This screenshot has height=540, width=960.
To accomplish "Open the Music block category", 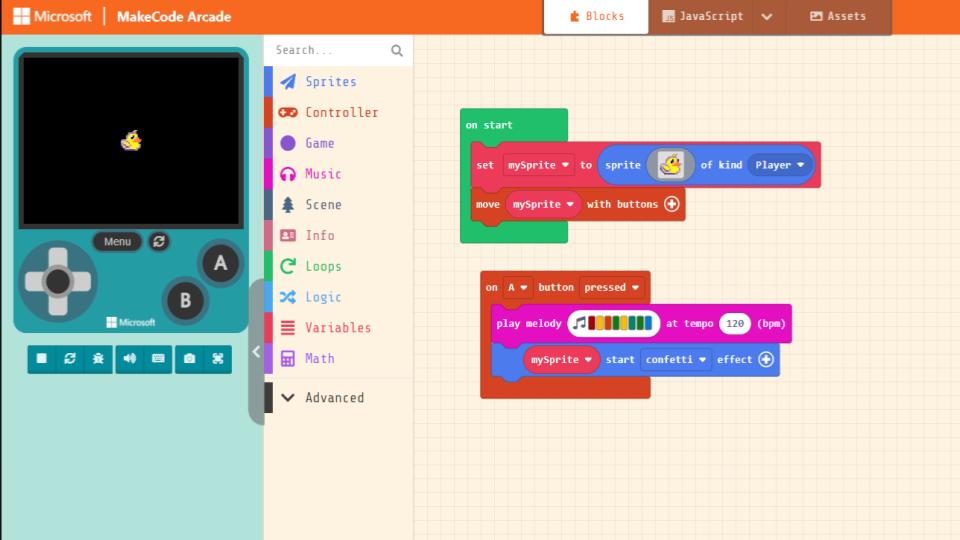I will coord(339,174).
